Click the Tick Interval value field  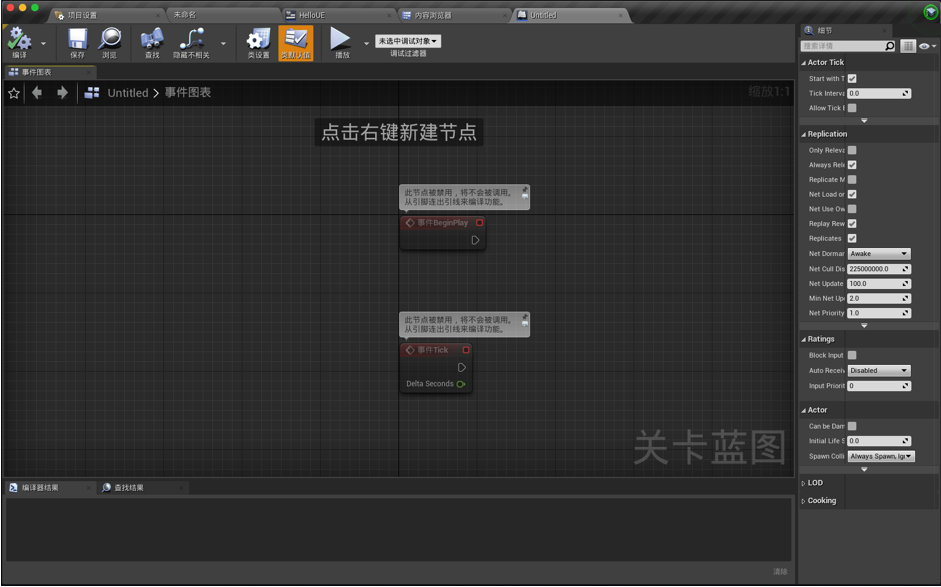879,94
